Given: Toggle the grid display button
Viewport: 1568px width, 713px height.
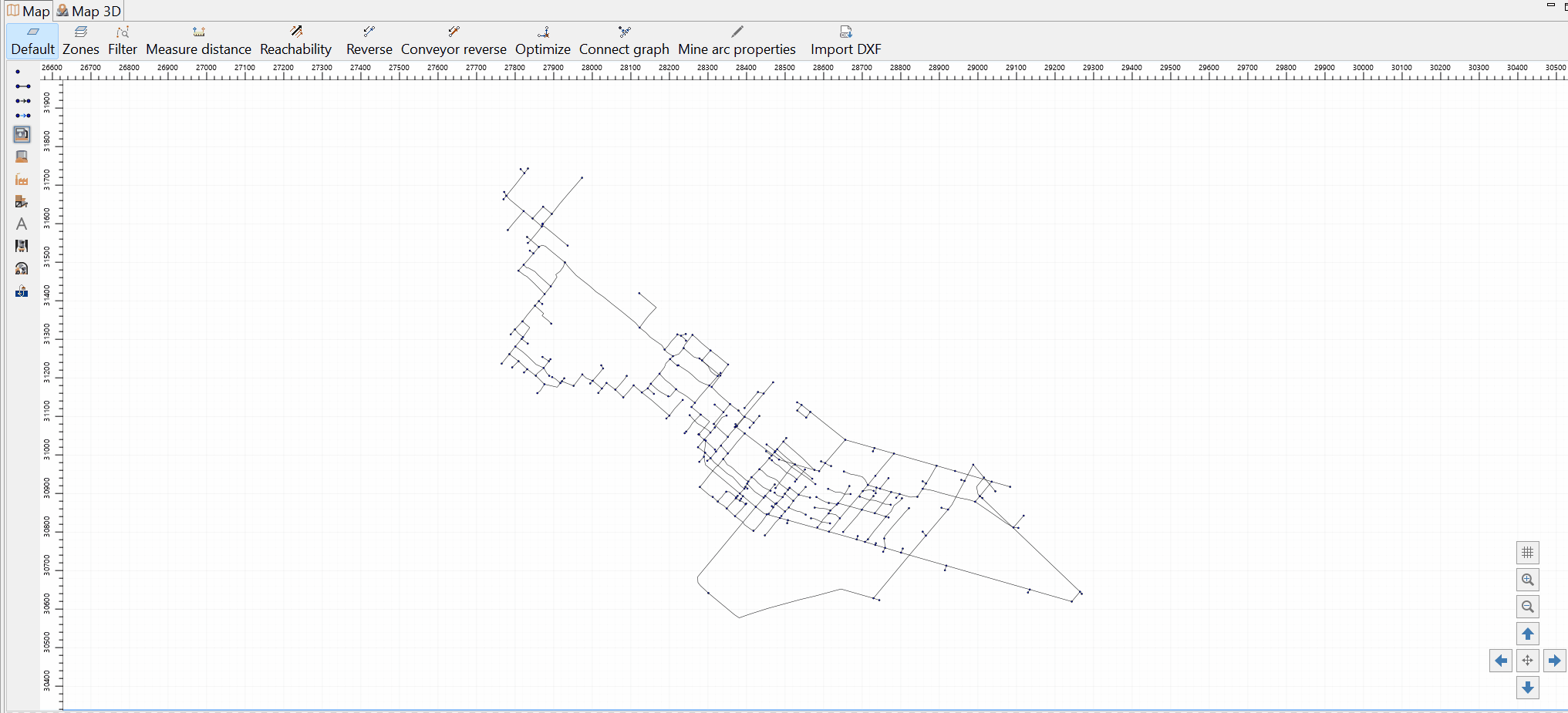Looking at the screenshot, I should point(1527,553).
